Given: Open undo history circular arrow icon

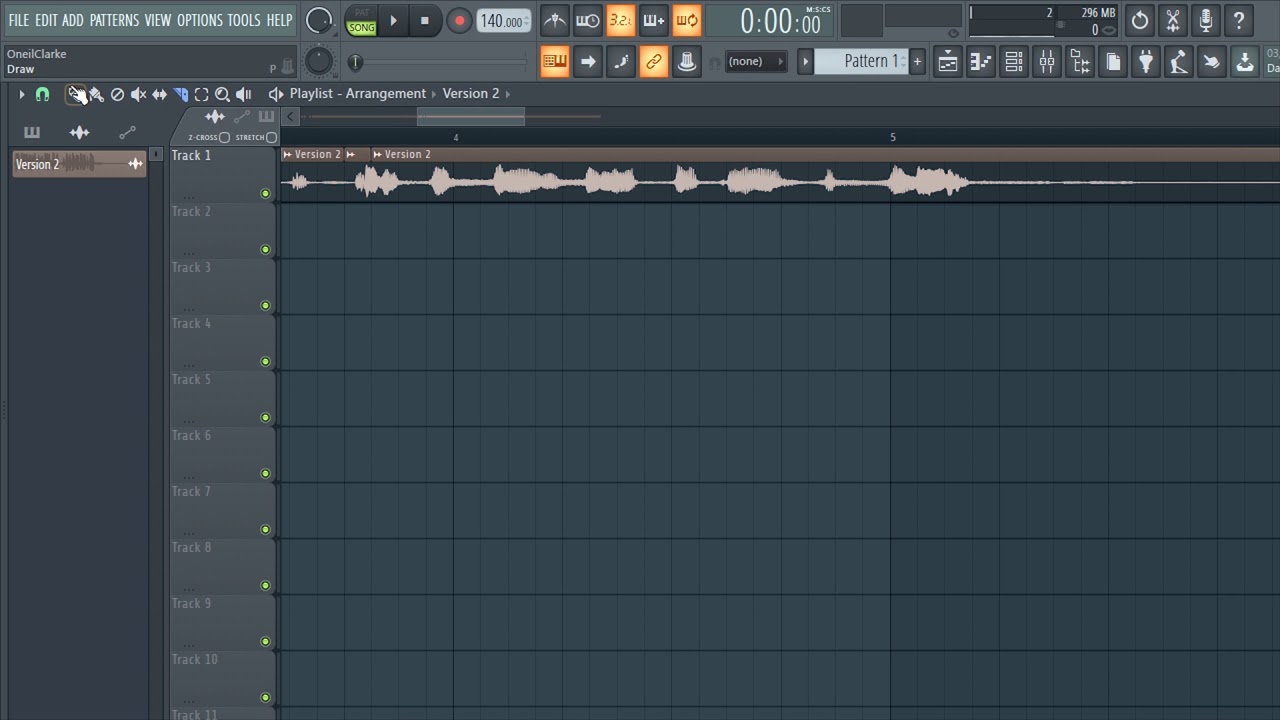Looking at the screenshot, I should click(x=1140, y=20).
